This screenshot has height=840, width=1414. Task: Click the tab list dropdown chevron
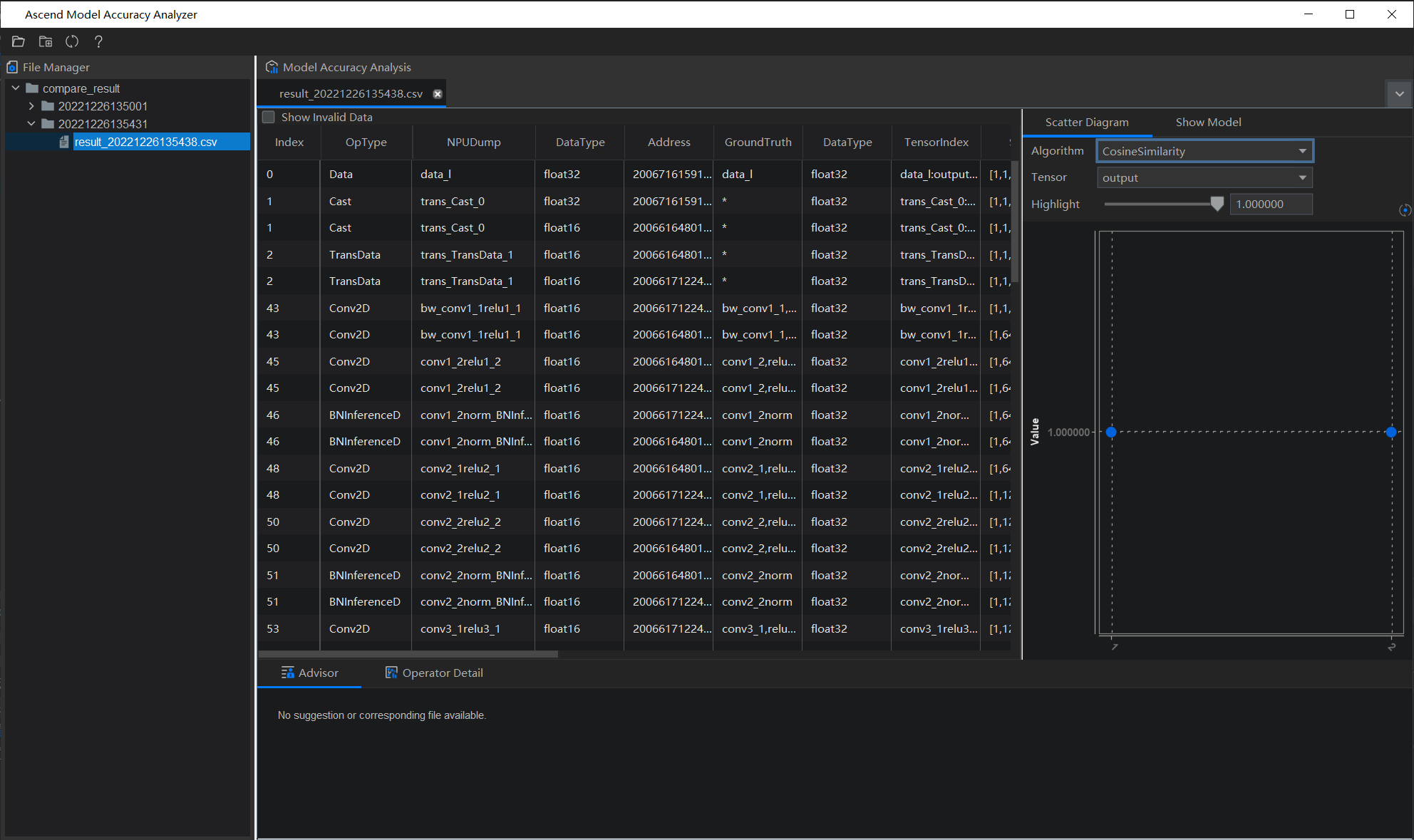pos(1399,94)
